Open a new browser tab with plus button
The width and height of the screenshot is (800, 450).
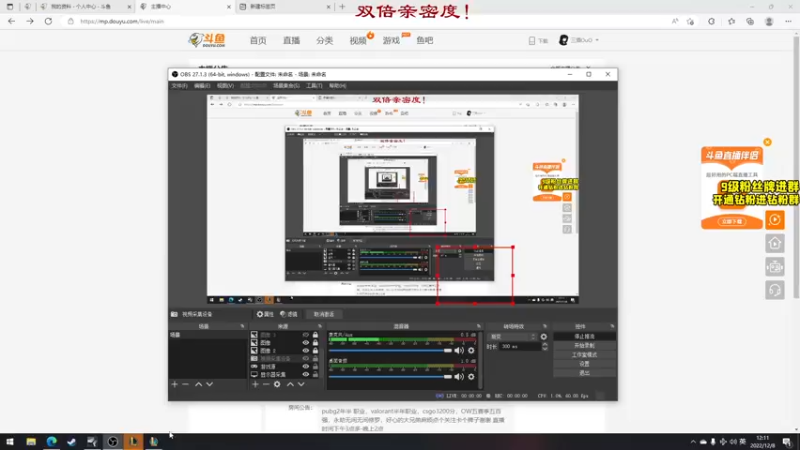click(x=342, y=7)
